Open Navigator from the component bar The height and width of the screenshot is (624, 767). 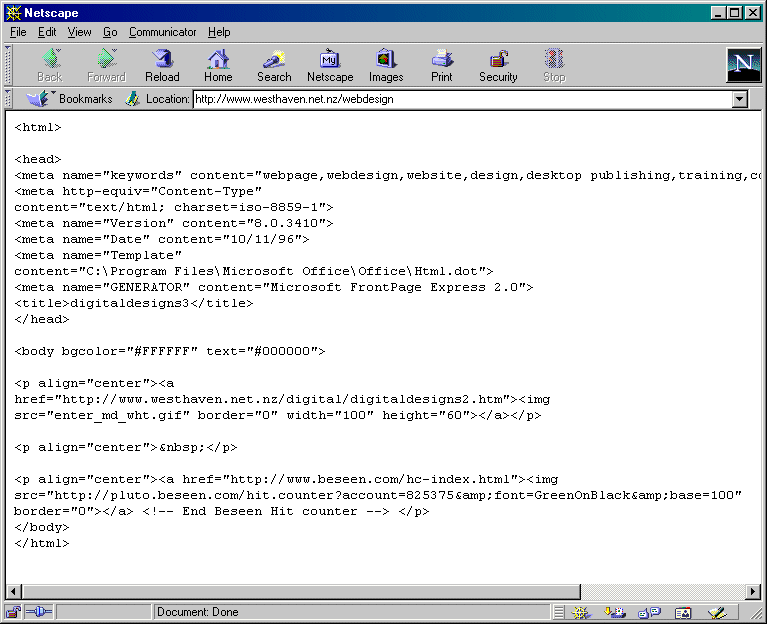click(581, 612)
